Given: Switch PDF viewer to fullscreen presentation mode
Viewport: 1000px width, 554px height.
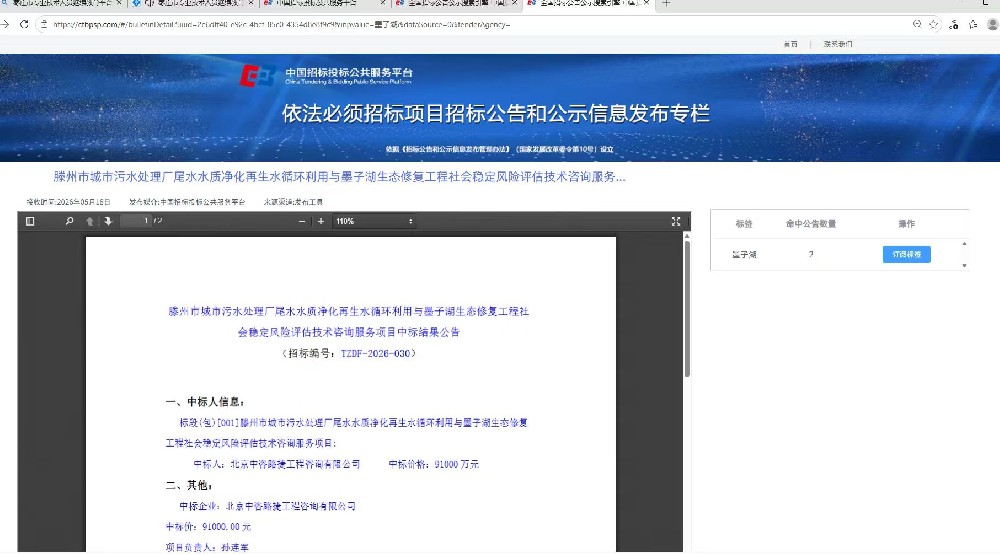Looking at the screenshot, I should click(676, 221).
